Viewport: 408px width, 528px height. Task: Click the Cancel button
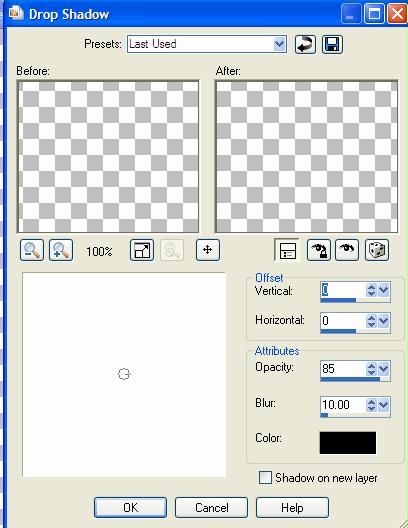pos(211,507)
